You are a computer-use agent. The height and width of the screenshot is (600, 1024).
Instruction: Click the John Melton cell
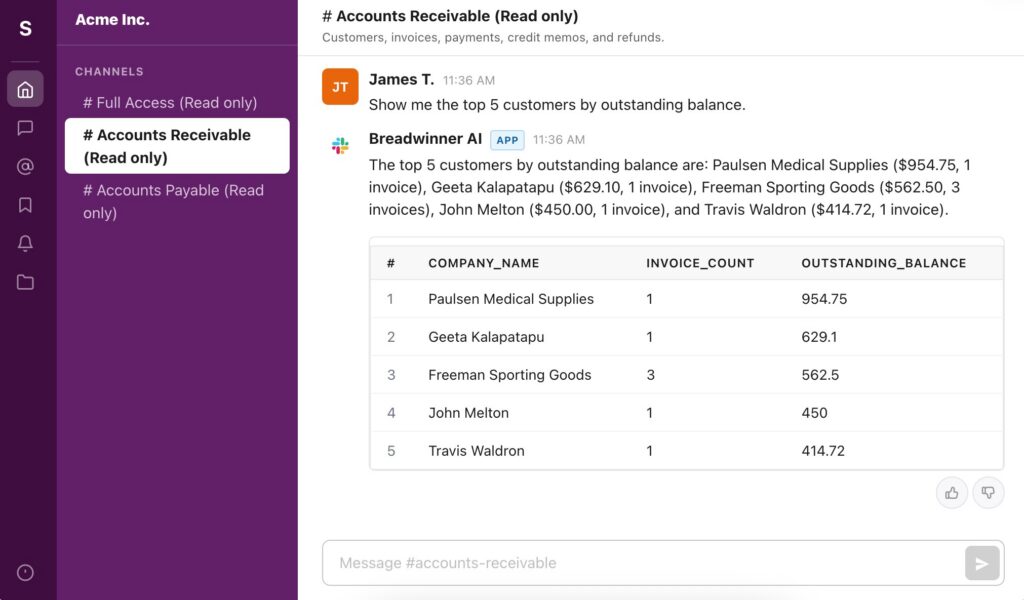tap(468, 413)
